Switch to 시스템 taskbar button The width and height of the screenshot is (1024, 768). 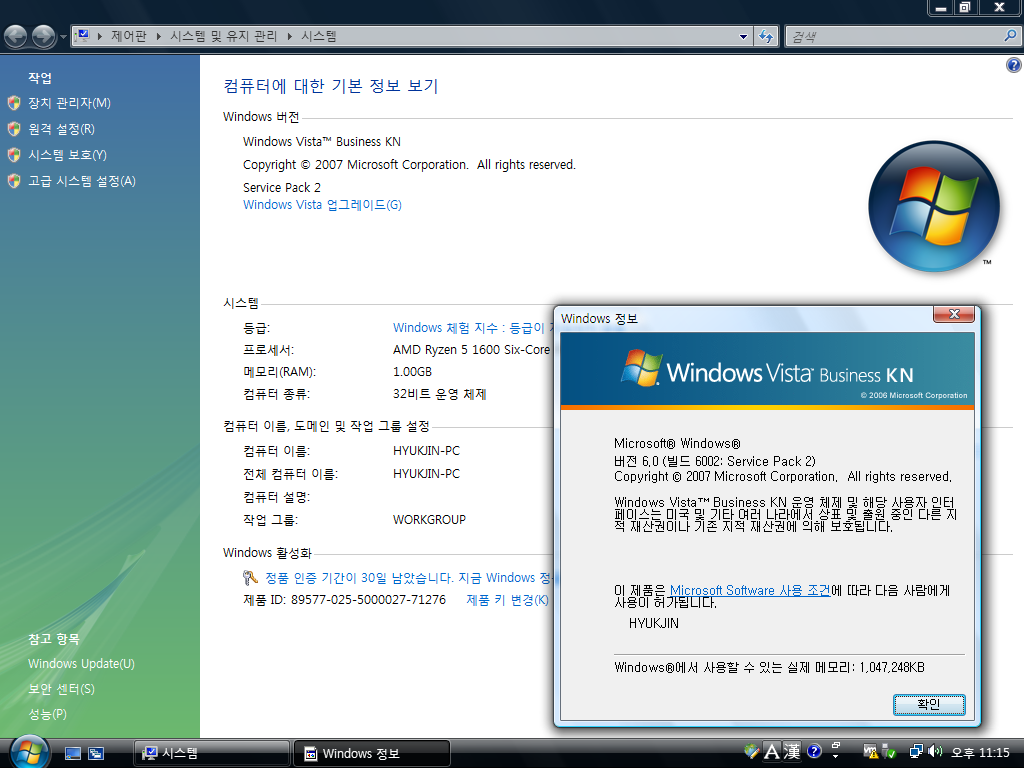pos(212,754)
